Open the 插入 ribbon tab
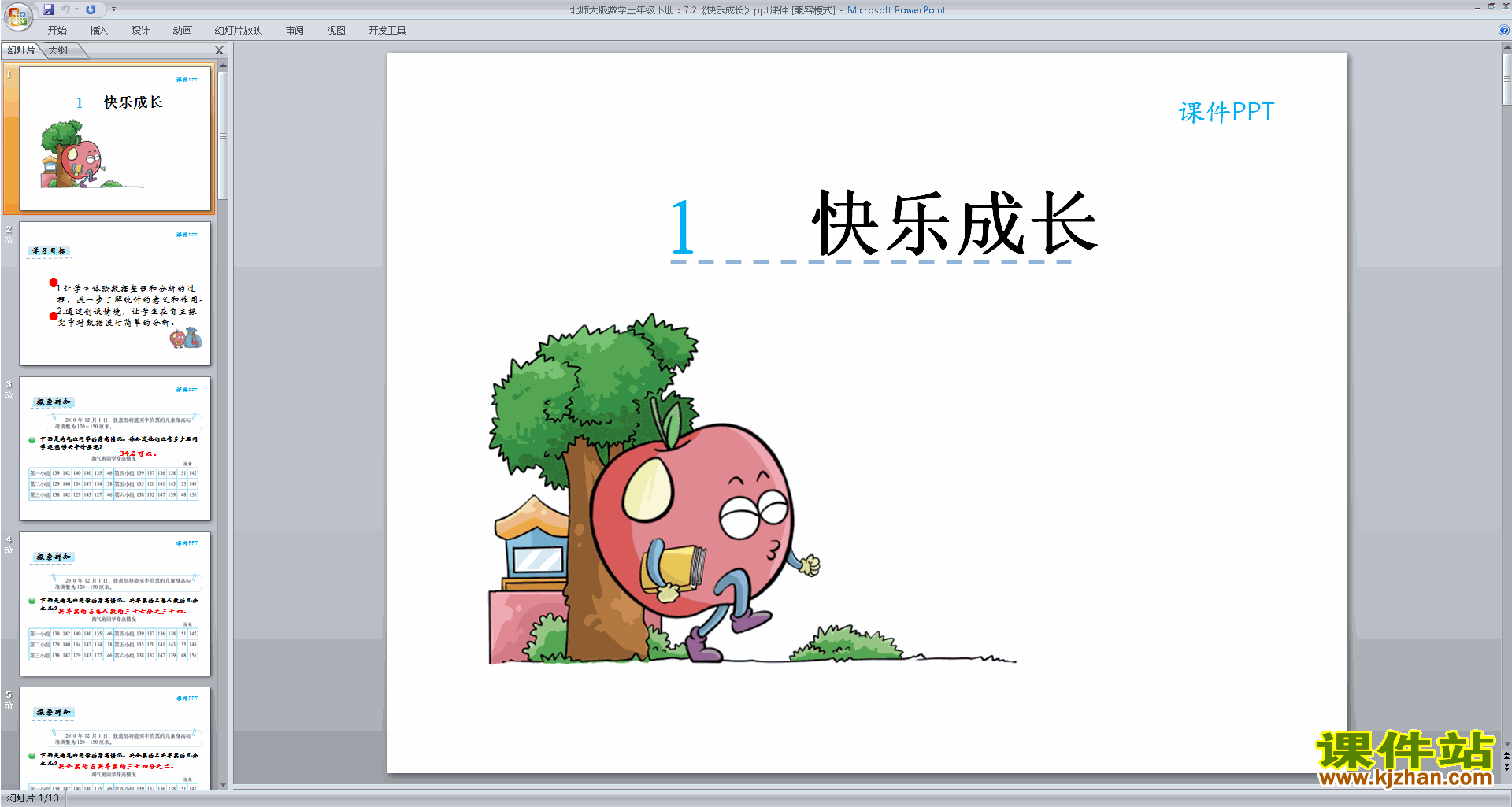This screenshot has width=1512, height=807. tap(98, 30)
